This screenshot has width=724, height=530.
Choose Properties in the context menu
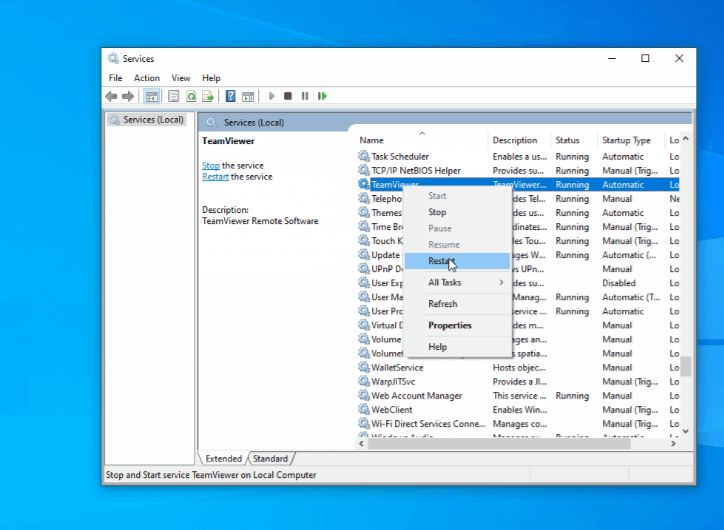[x=457, y=325]
